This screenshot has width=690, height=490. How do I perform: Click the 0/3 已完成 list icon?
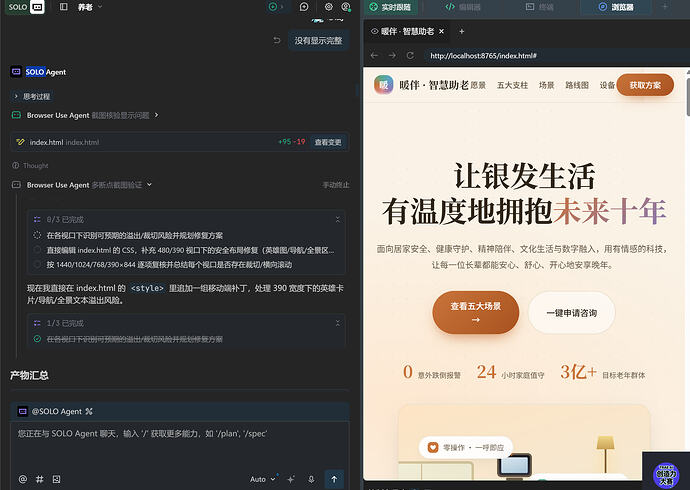(37, 219)
